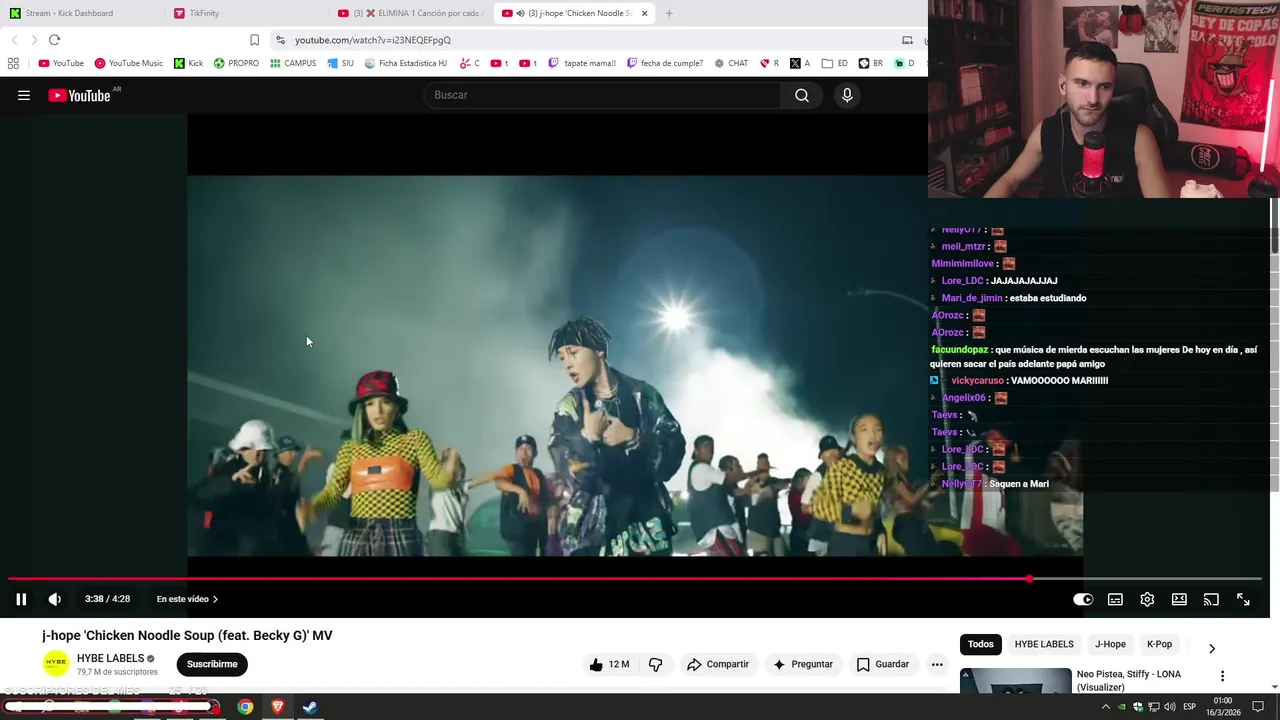The image size is (1280, 720).
Task: Dislike the video
Action: coord(656,664)
